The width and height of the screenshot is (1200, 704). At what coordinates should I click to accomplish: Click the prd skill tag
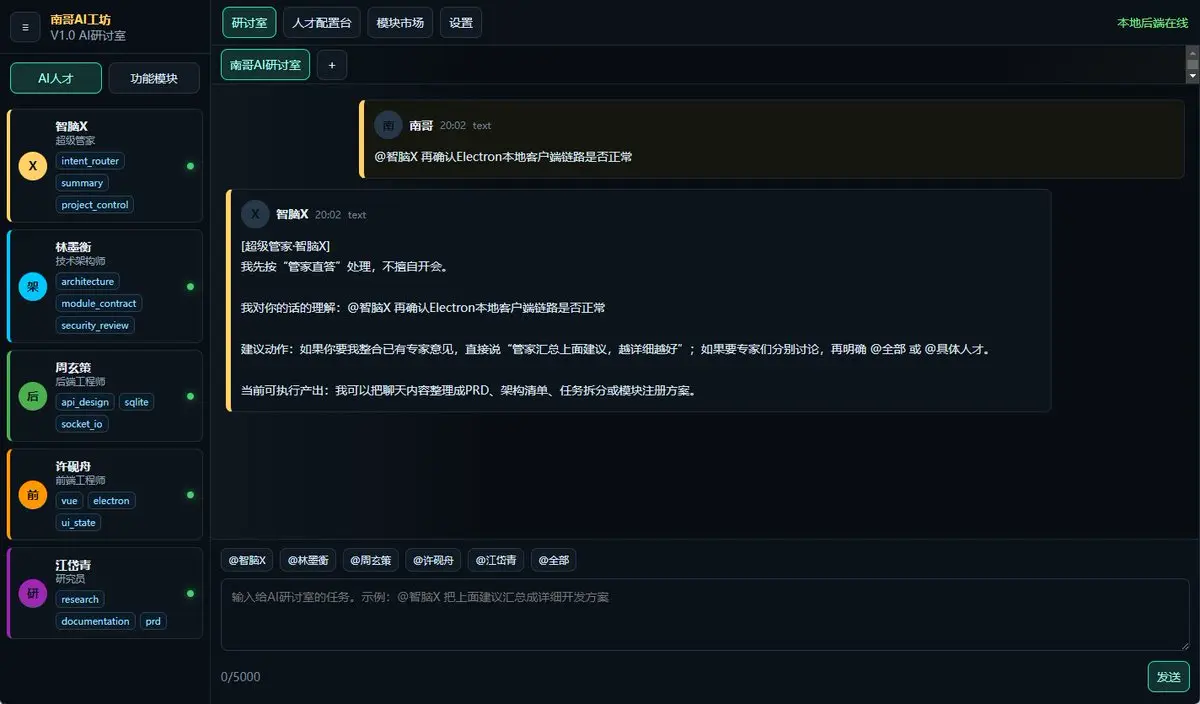point(153,622)
